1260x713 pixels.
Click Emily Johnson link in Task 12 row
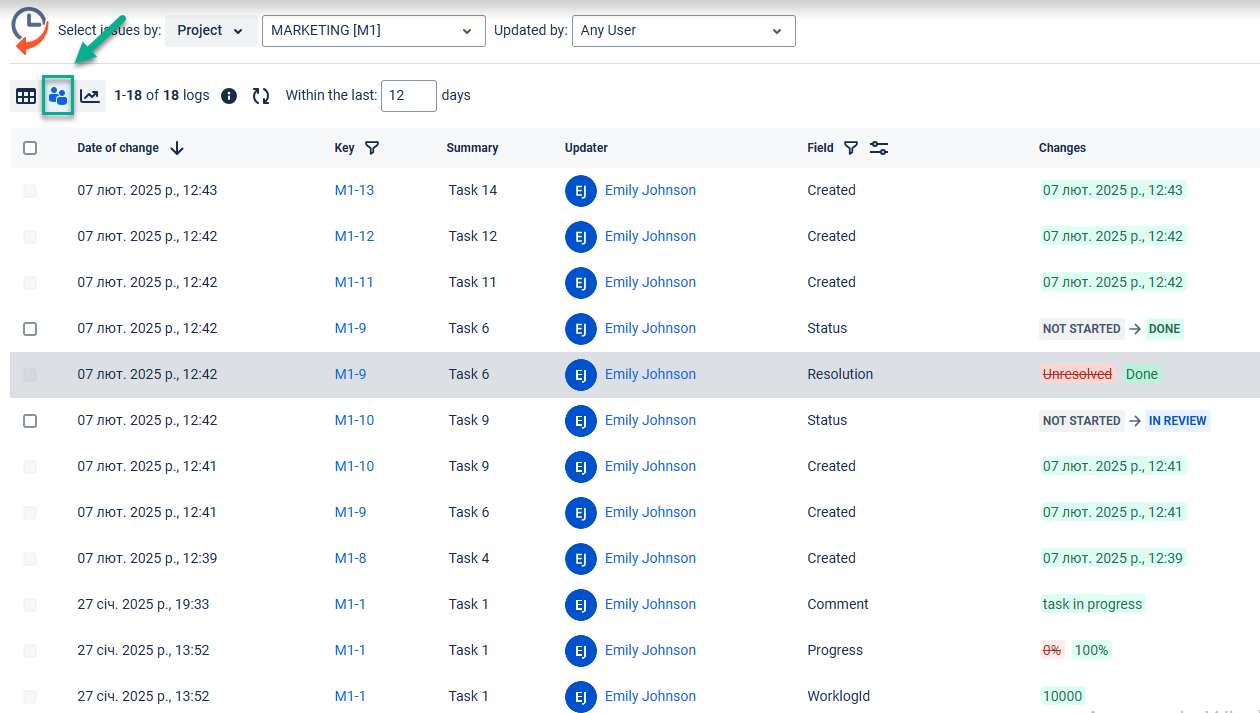pyautogui.click(x=650, y=237)
